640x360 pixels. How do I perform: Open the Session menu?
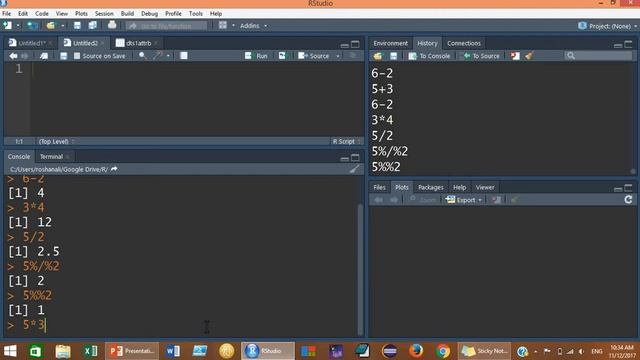(x=104, y=13)
